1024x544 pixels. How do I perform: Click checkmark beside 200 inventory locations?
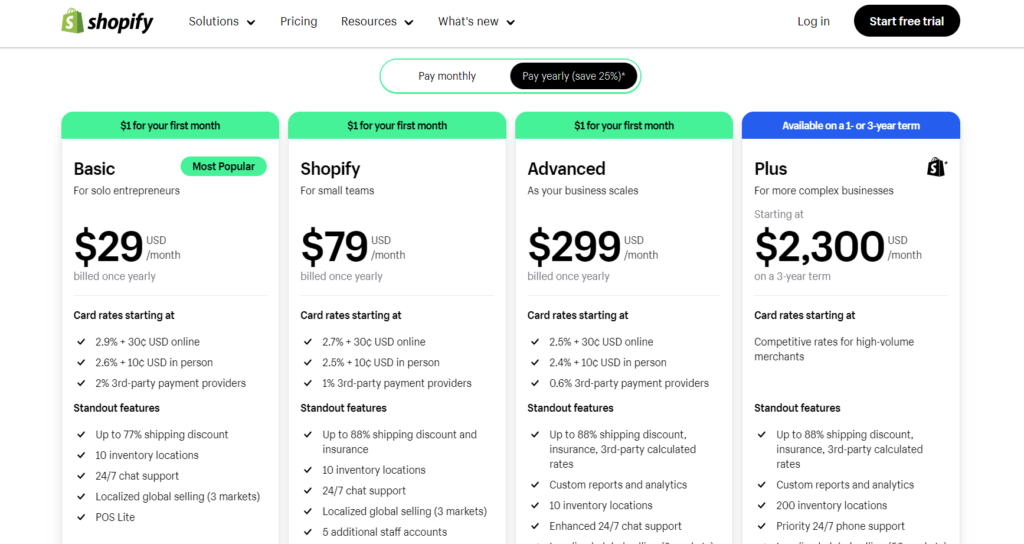pyautogui.click(x=761, y=505)
